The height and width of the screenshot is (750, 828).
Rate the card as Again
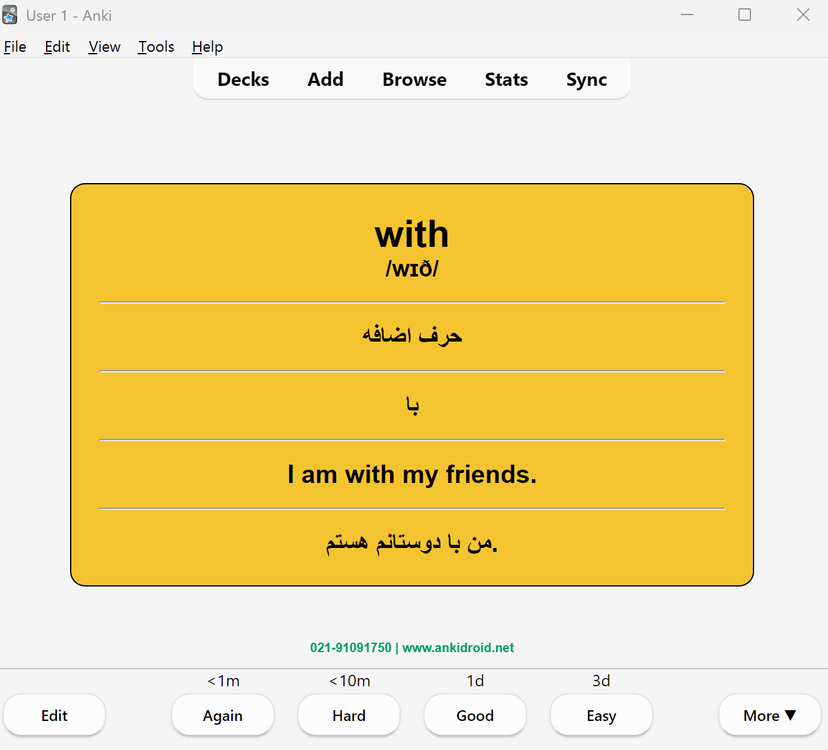tap(222, 715)
